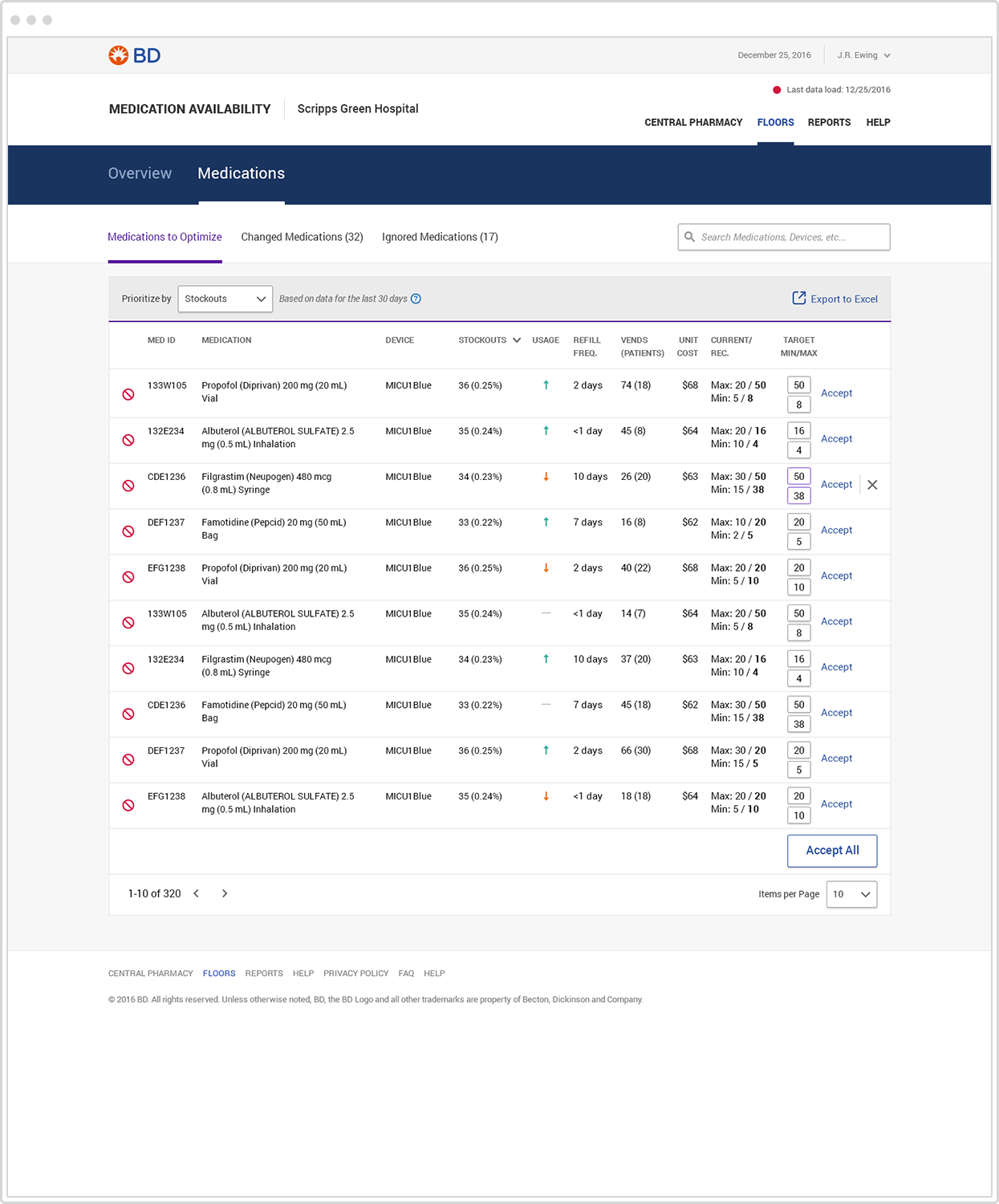Accept recommendation for Famotidine 16 (8) row
This screenshot has width=999, height=1204.
(836, 531)
